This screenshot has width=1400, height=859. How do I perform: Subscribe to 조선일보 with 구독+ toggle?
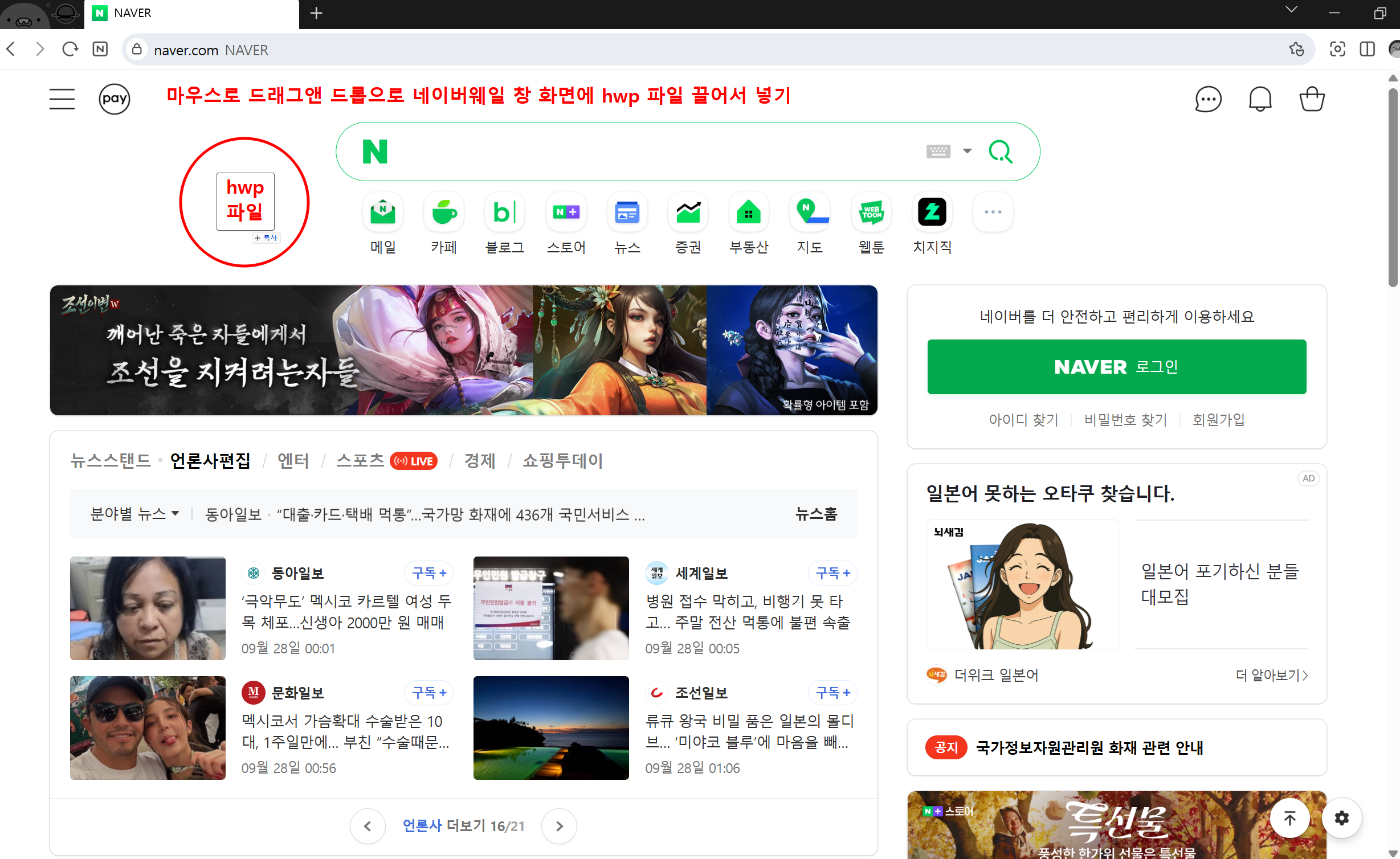tap(832, 693)
